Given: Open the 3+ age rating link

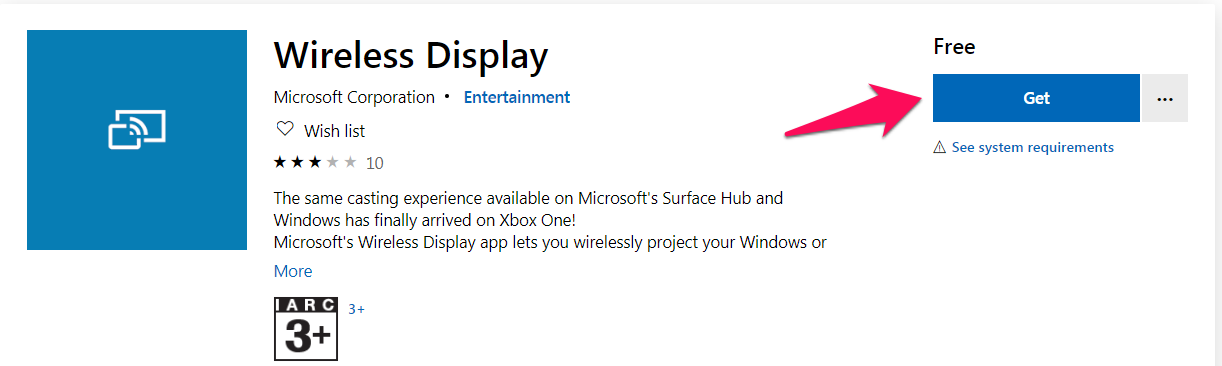Looking at the screenshot, I should pos(356,309).
